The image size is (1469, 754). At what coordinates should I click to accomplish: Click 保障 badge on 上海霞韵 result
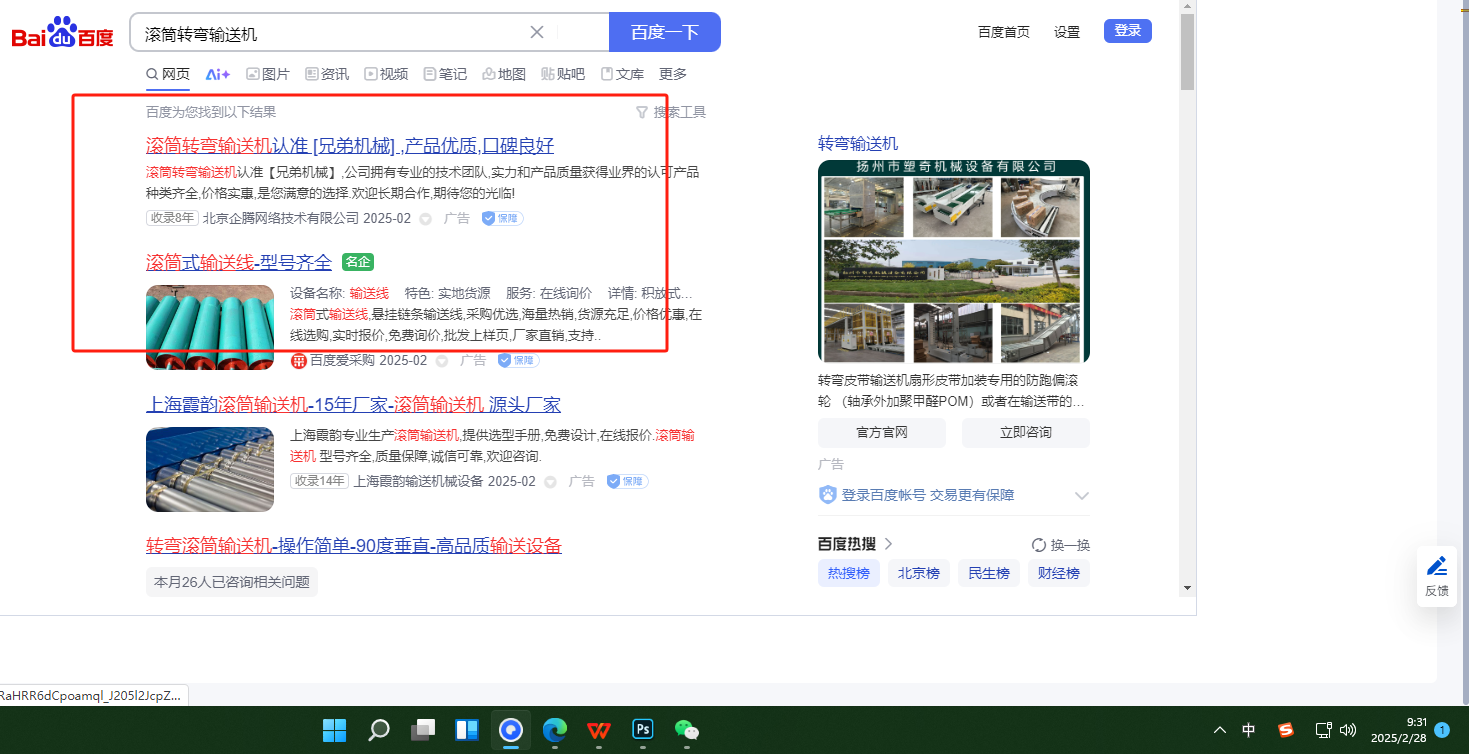tap(627, 481)
